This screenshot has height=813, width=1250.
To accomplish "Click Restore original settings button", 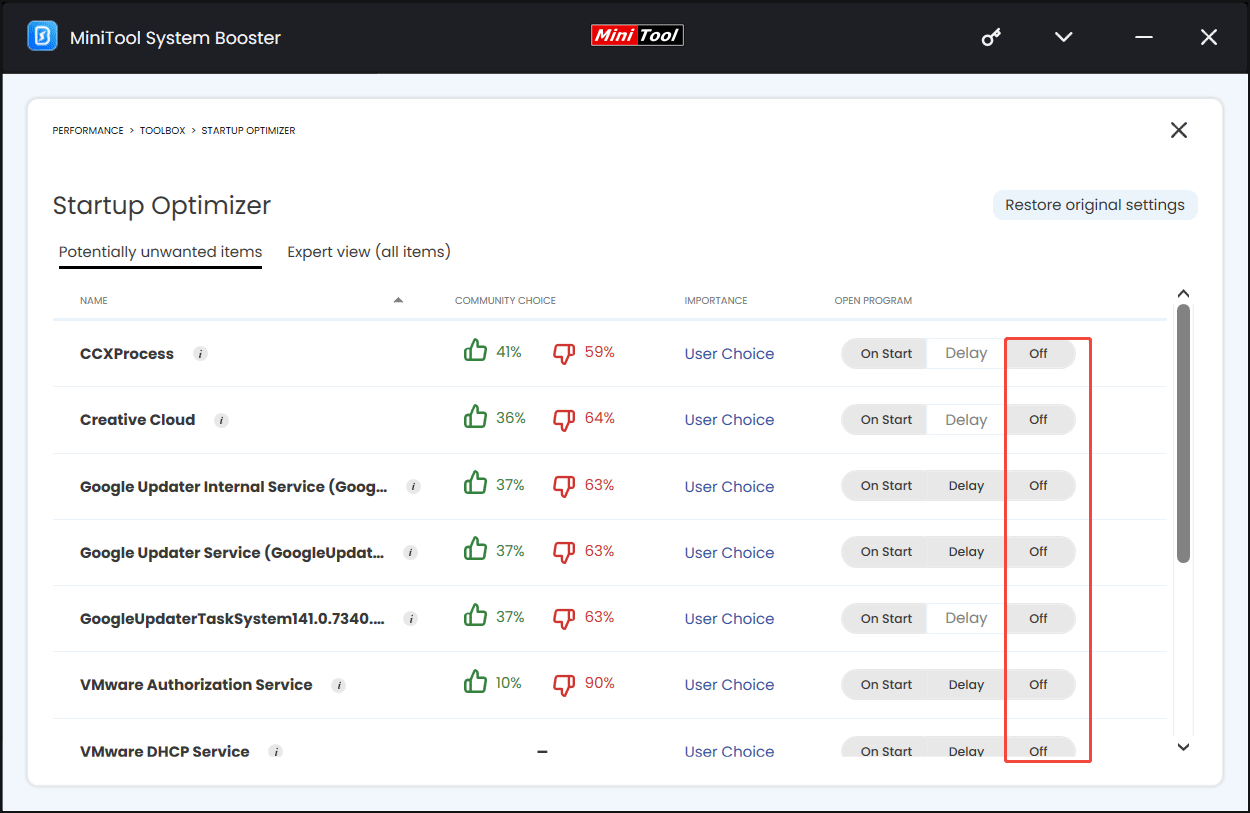I will [1095, 205].
